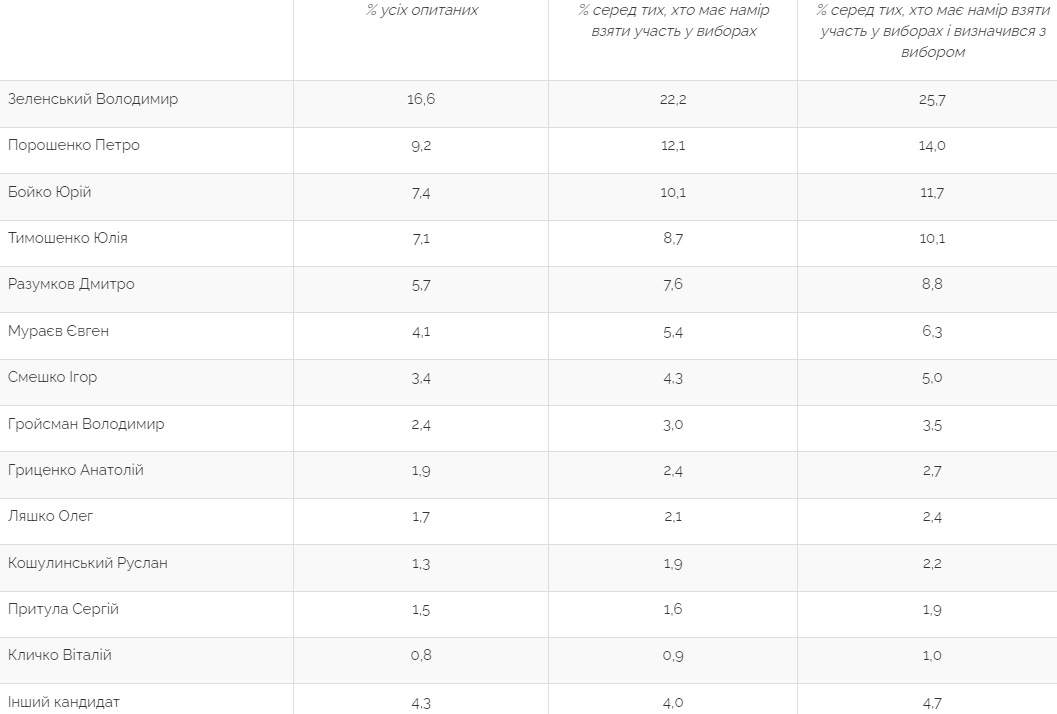Viewport: 1057px width, 714px height.
Task: Click the 16,6 value in first data column
Action: click(x=421, y=100)
